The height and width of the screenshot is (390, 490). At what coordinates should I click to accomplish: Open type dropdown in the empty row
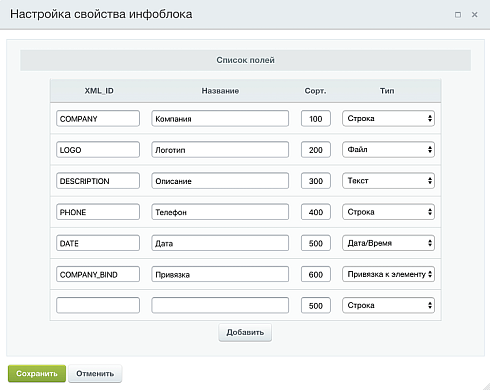coord(388,305)
